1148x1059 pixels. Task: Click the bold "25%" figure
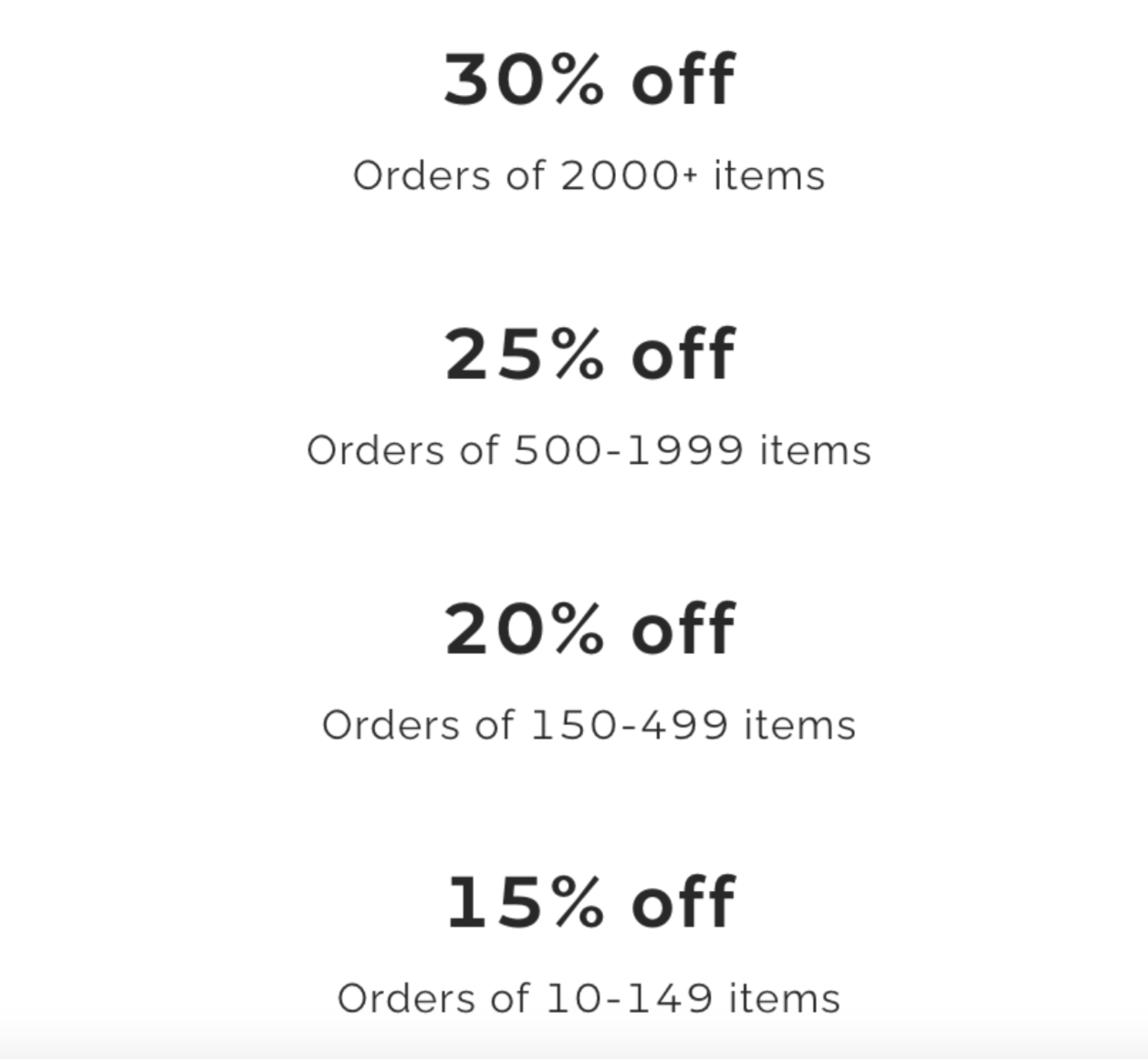pos(524,354)
